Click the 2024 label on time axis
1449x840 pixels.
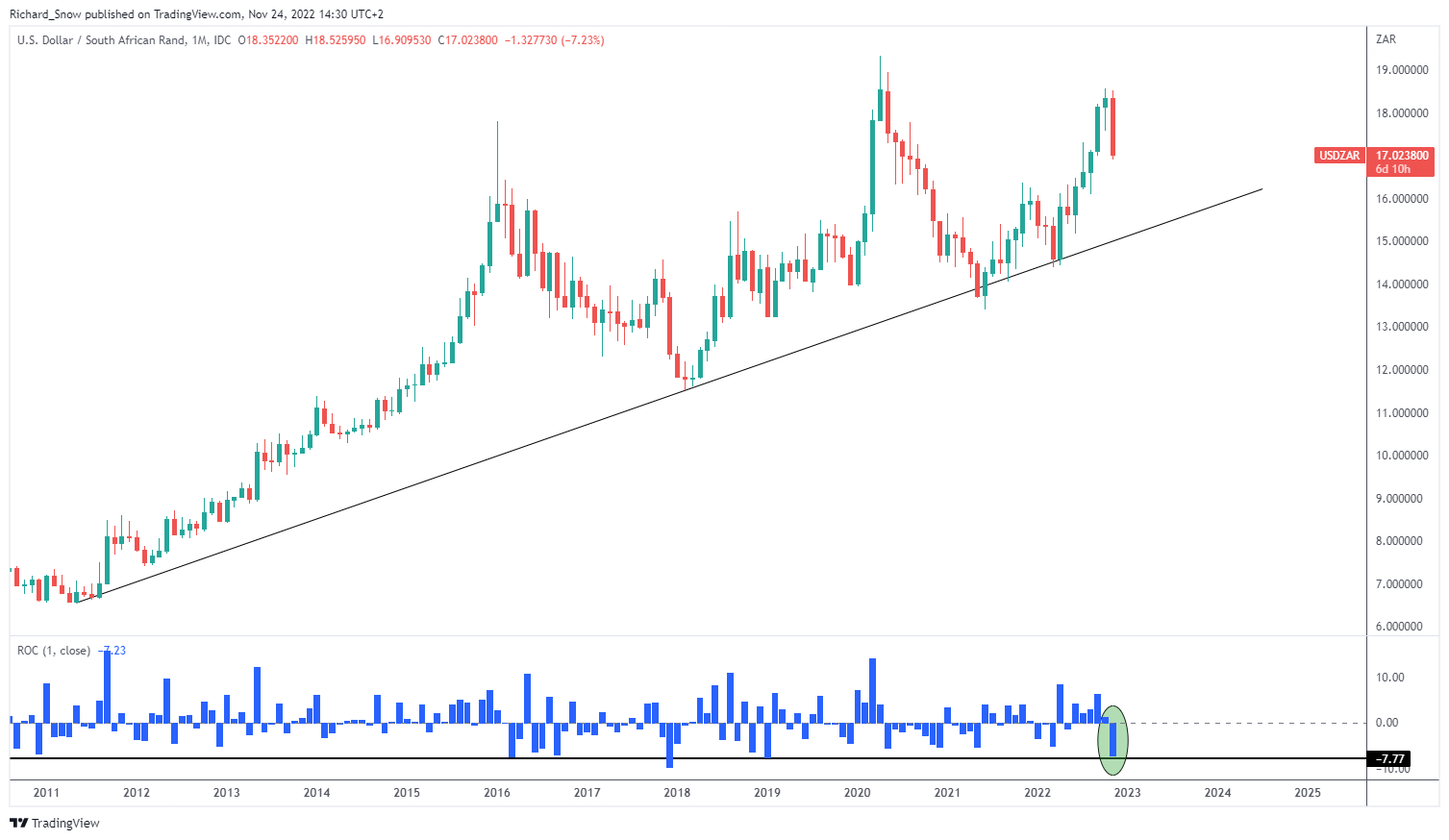[x=1218, y=793]
